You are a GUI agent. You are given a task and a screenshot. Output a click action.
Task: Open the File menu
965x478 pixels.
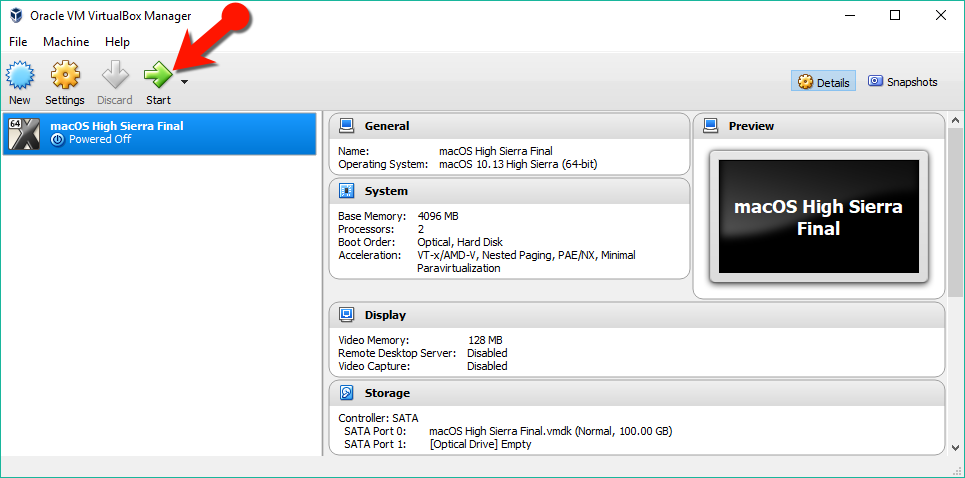pyautogui.click(x=18, y=42)
